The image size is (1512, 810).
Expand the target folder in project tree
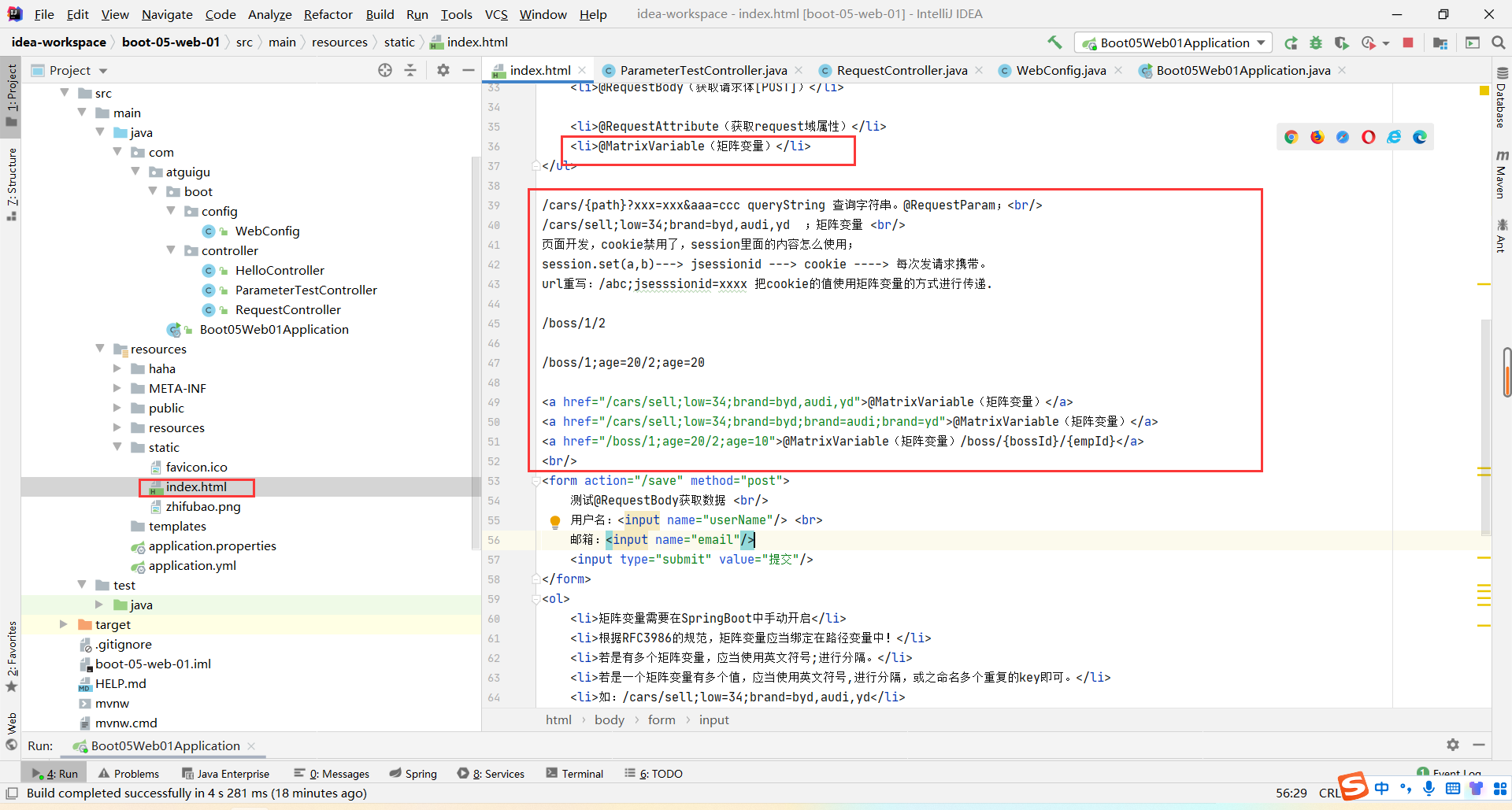pyautogui.click(x=64, y=624)
